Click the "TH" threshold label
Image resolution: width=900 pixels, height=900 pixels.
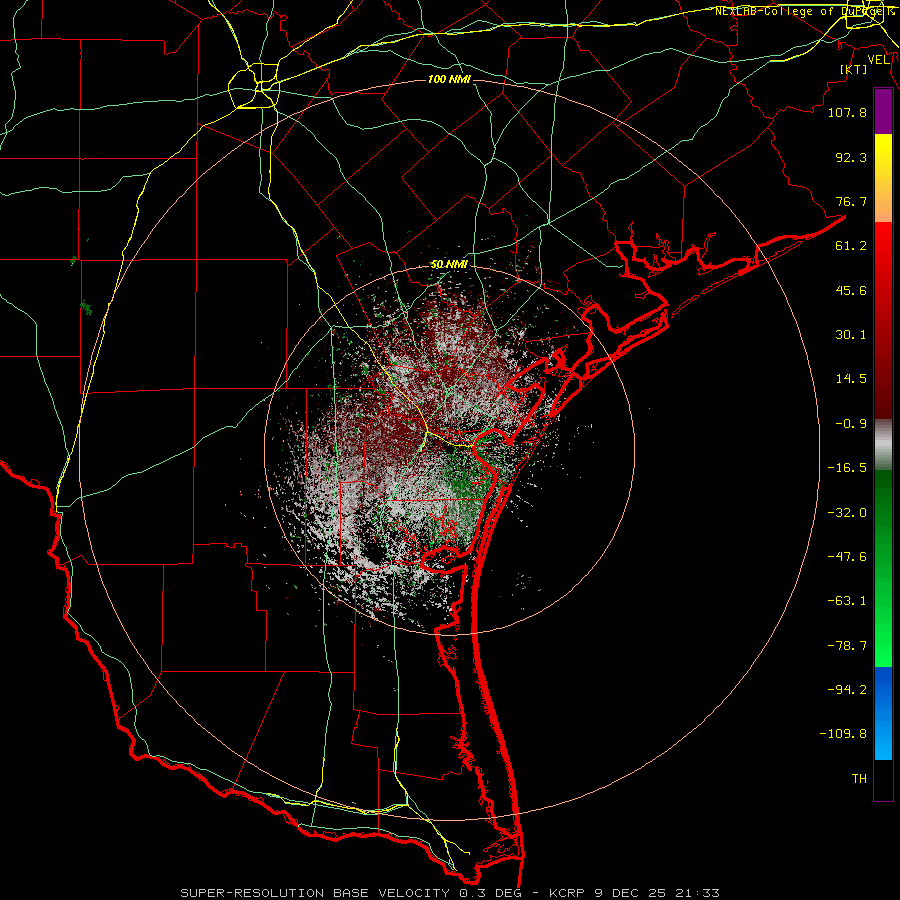(x=859, y=779)
